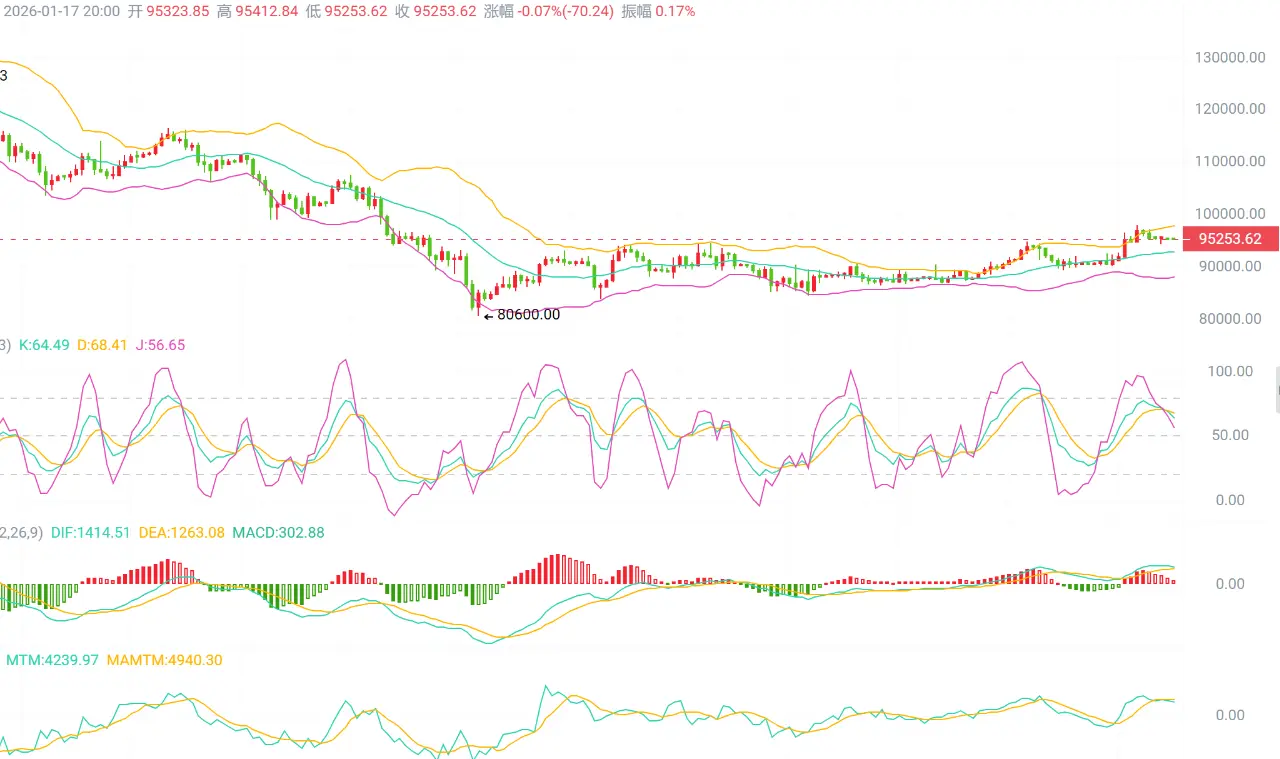Click the 120000.00 price axis label
The width and height of the screenshot is (1280, 759).
pyautogui.click(x=1230, y=109)
